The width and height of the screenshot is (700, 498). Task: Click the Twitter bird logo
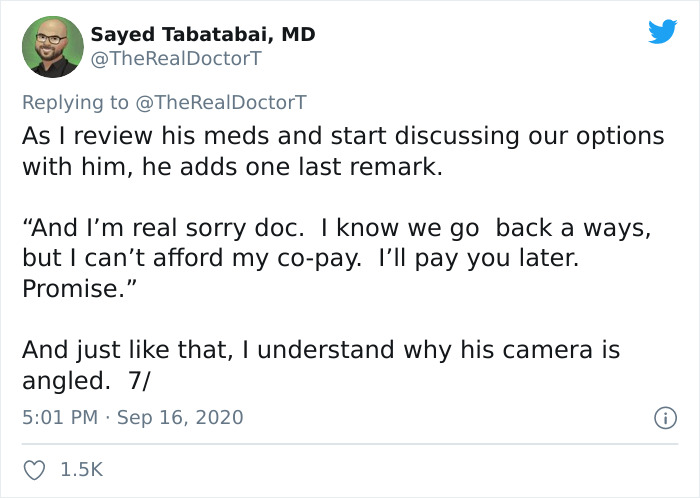click(662, 32)
